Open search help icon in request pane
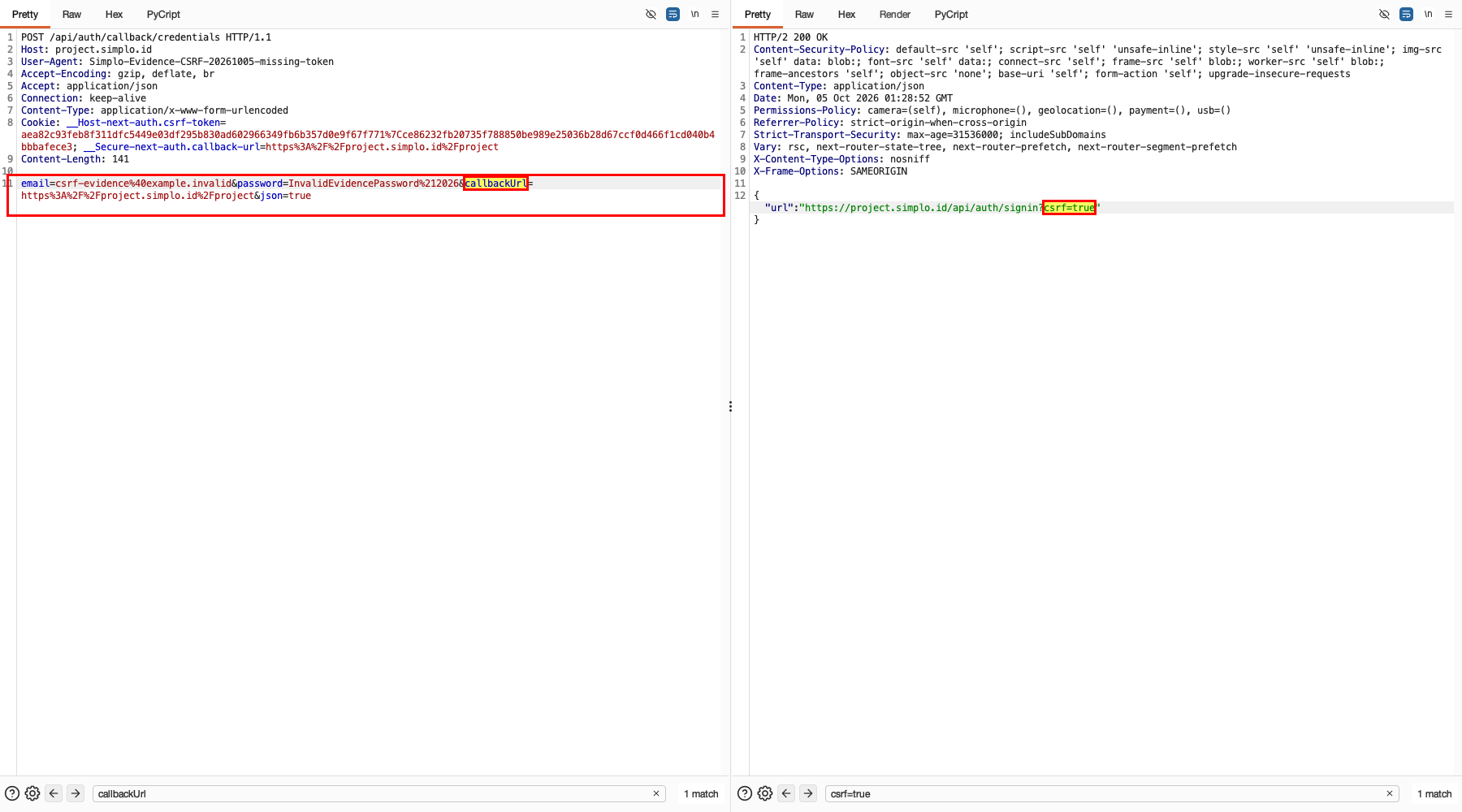The width and height of the screenshot is (1462, 812). 12,793
